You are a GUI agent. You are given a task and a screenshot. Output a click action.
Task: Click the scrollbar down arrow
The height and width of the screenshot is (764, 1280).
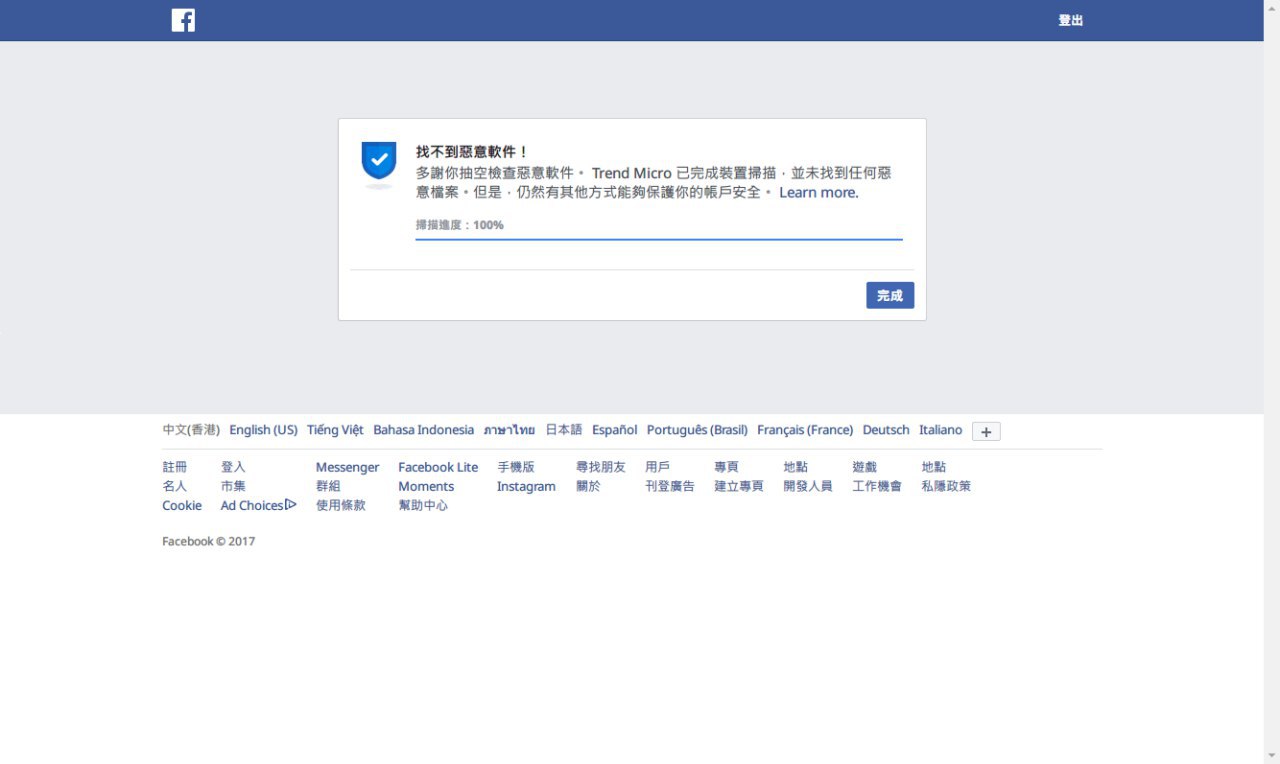point(1272,756)
